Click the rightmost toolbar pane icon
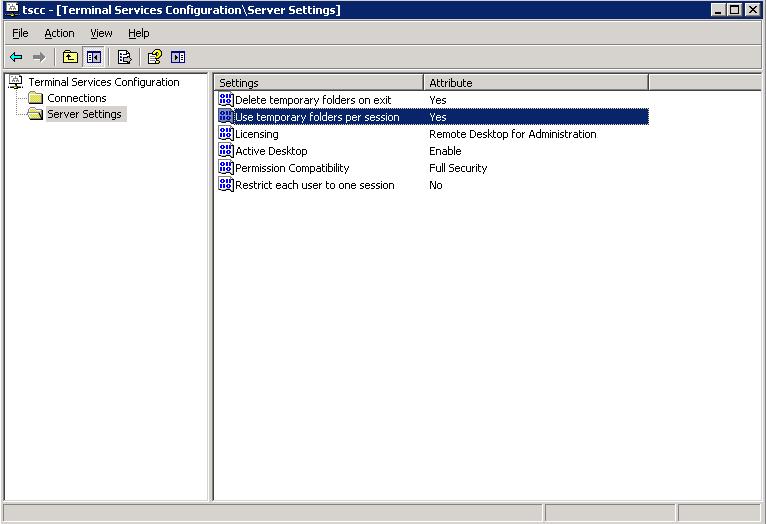 pos(178,57)
